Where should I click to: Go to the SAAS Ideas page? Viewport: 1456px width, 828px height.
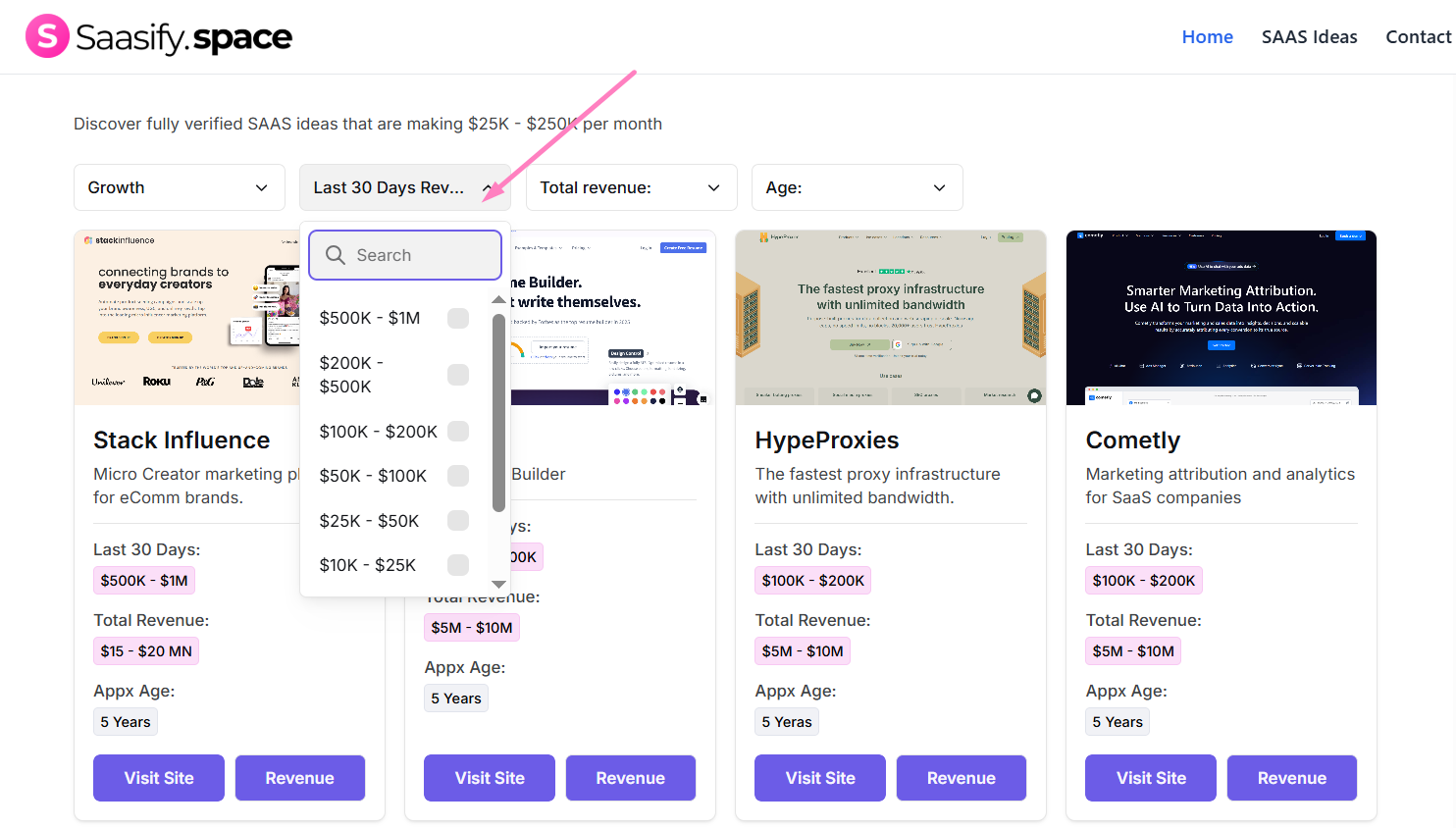(1309, 36)
